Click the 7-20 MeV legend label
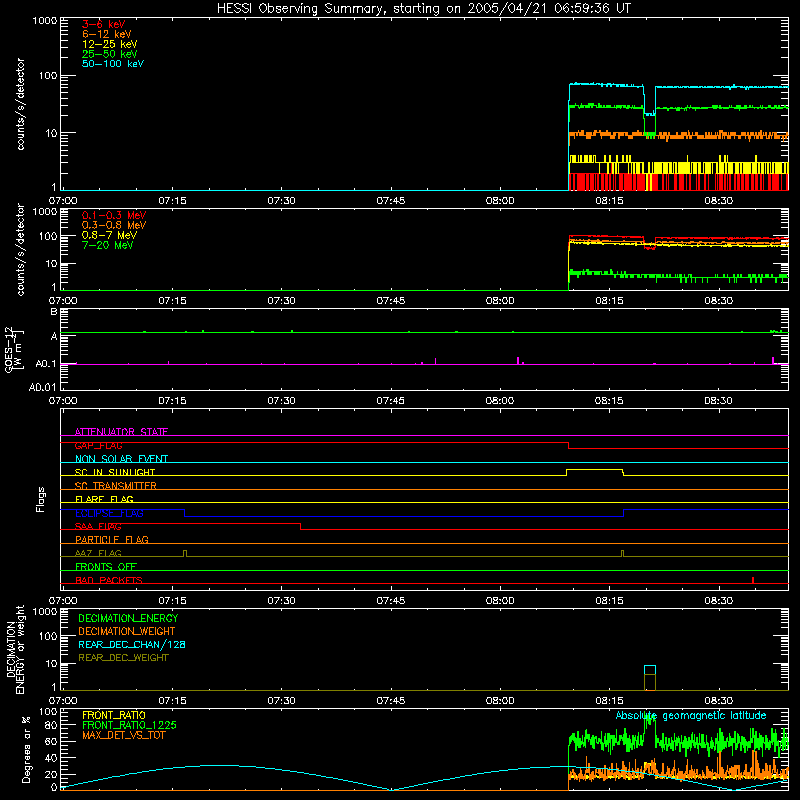Screen dimensions: 800x800 [107, 245]
